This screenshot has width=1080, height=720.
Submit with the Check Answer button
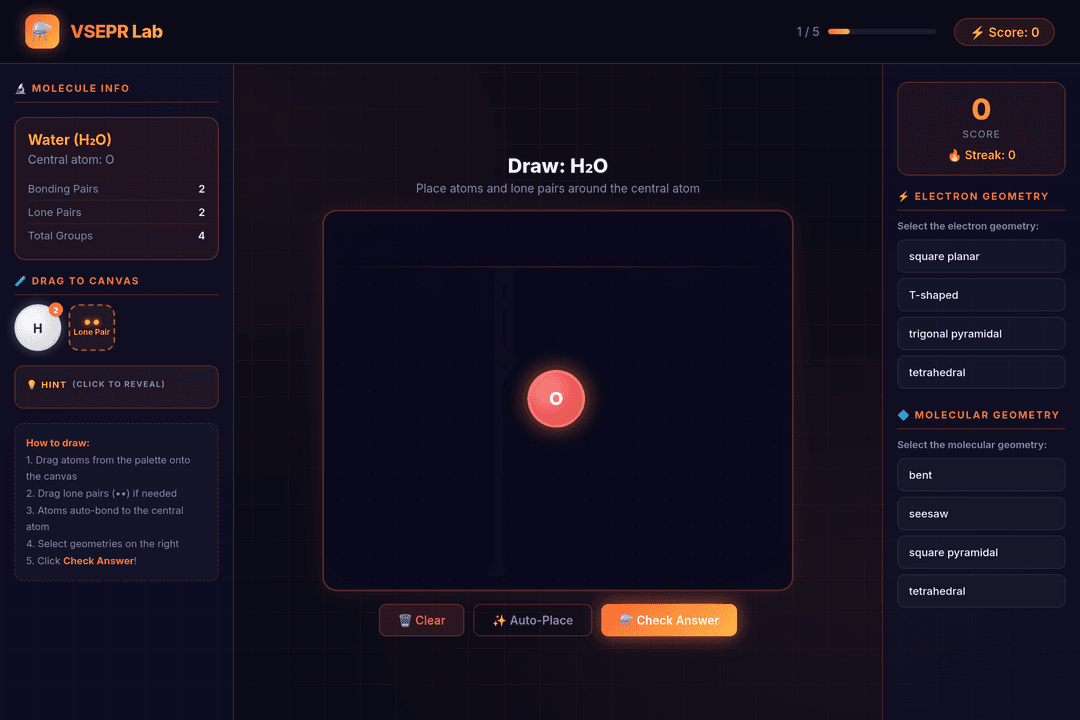pos(669,620)
